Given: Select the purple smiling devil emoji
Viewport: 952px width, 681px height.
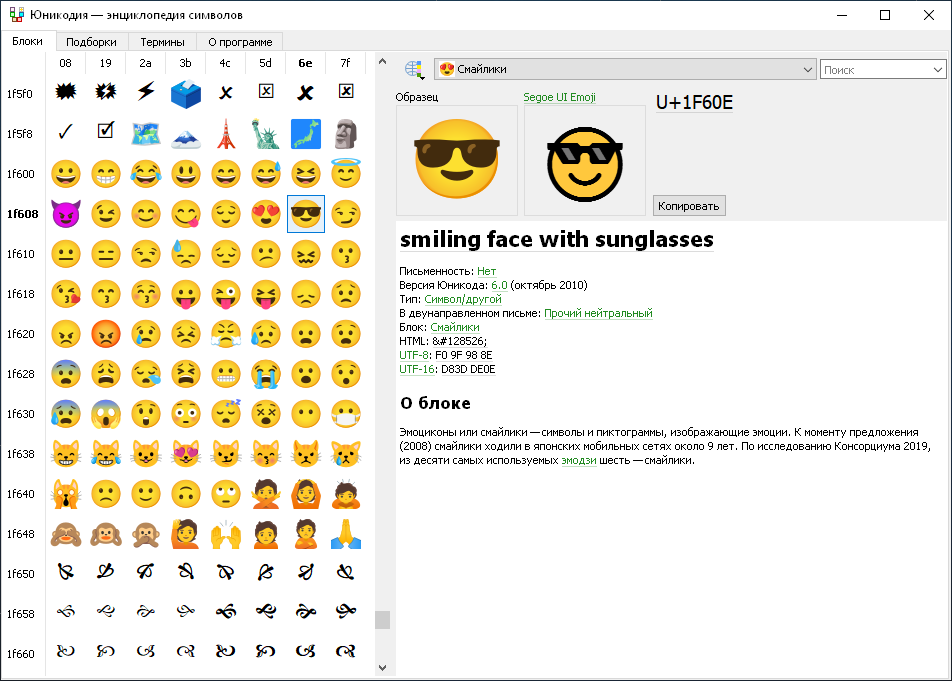Looking at the screenshot, I should tap(66, 214).
